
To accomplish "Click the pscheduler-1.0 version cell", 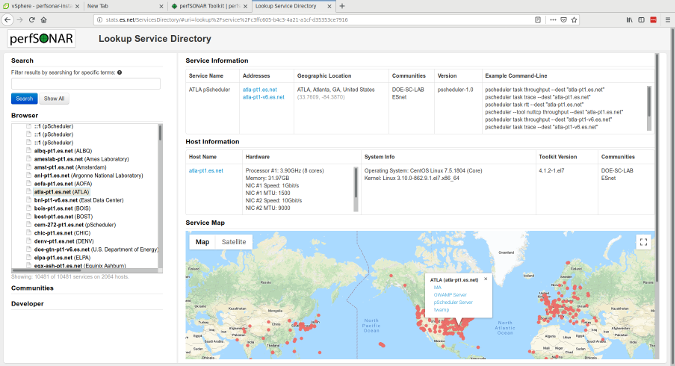I will point(455,90).
